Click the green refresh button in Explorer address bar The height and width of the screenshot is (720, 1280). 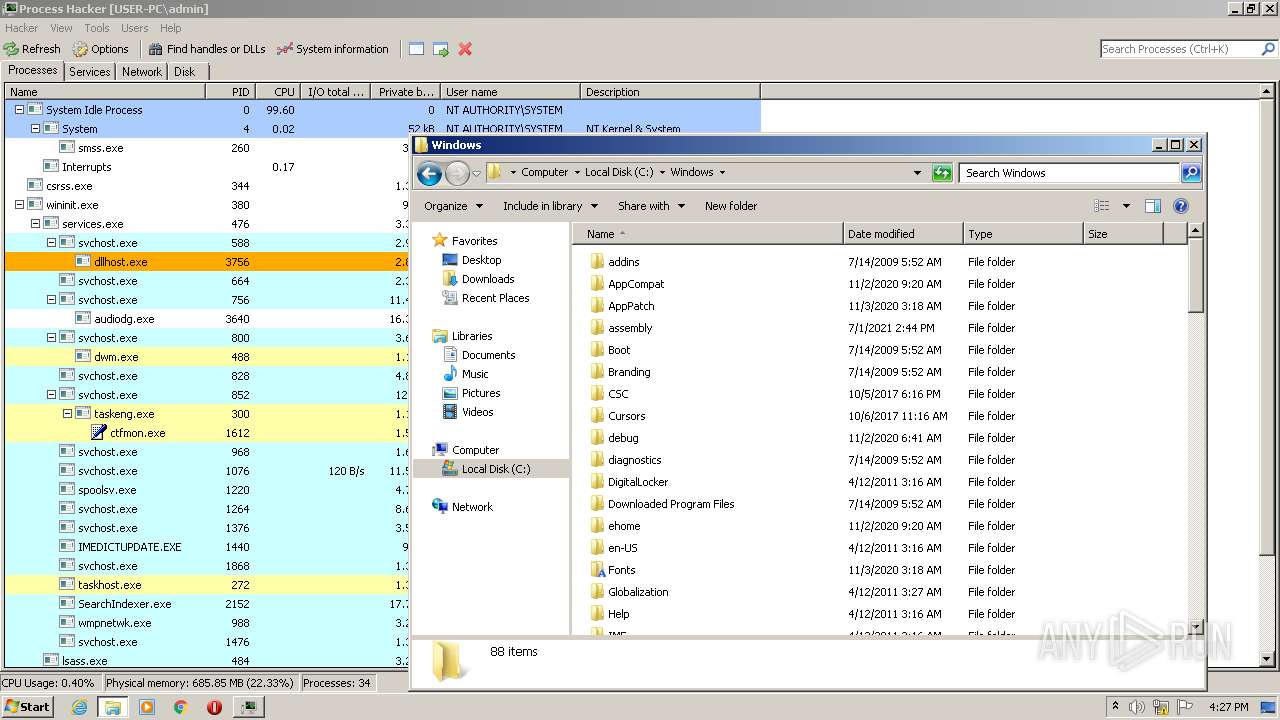click(942, 173)
